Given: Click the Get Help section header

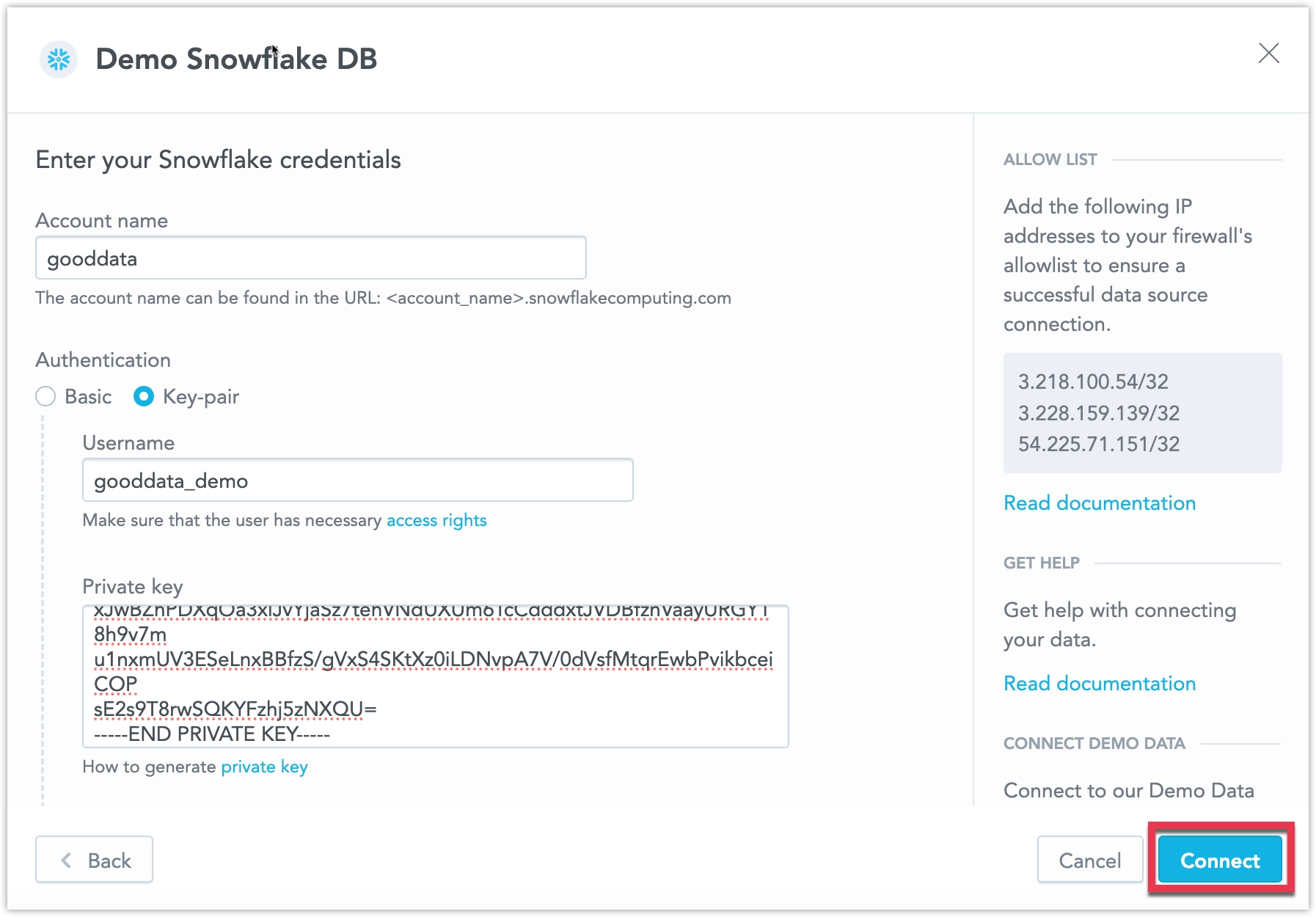Looking at the screenshot, I should (1041, 563).
